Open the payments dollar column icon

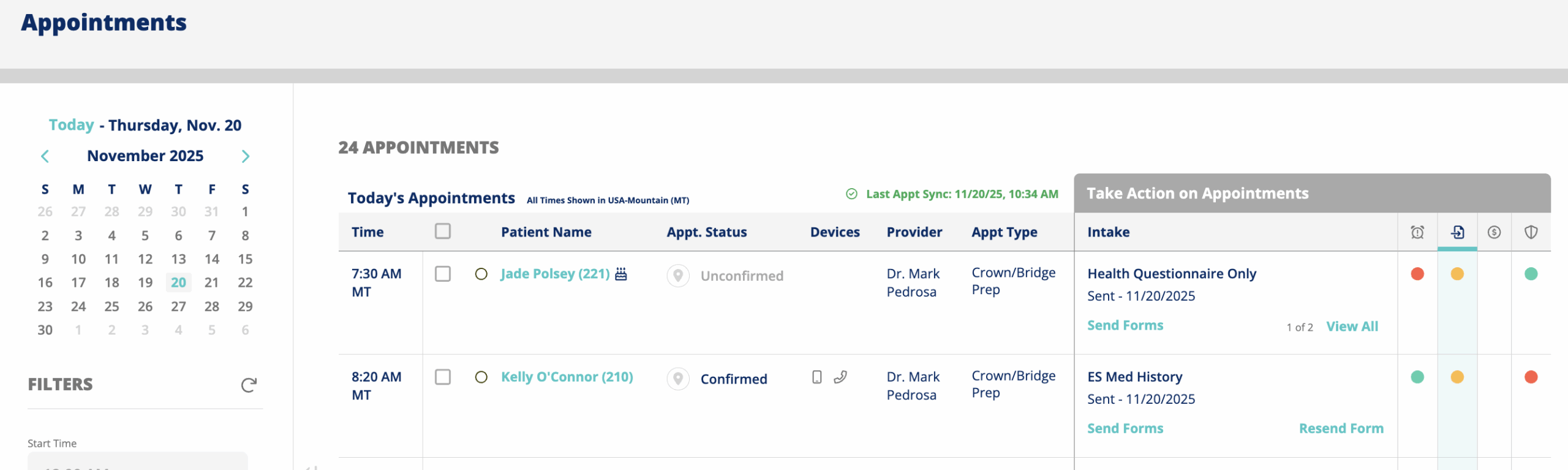(x=1494, y=232)
